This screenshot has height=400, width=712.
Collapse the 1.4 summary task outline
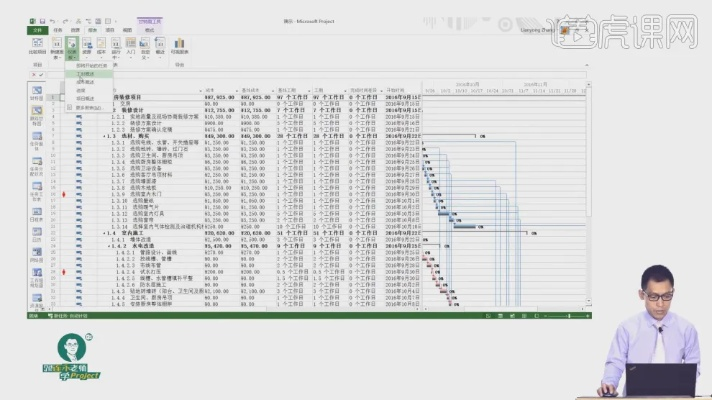(x=103, y=233)
